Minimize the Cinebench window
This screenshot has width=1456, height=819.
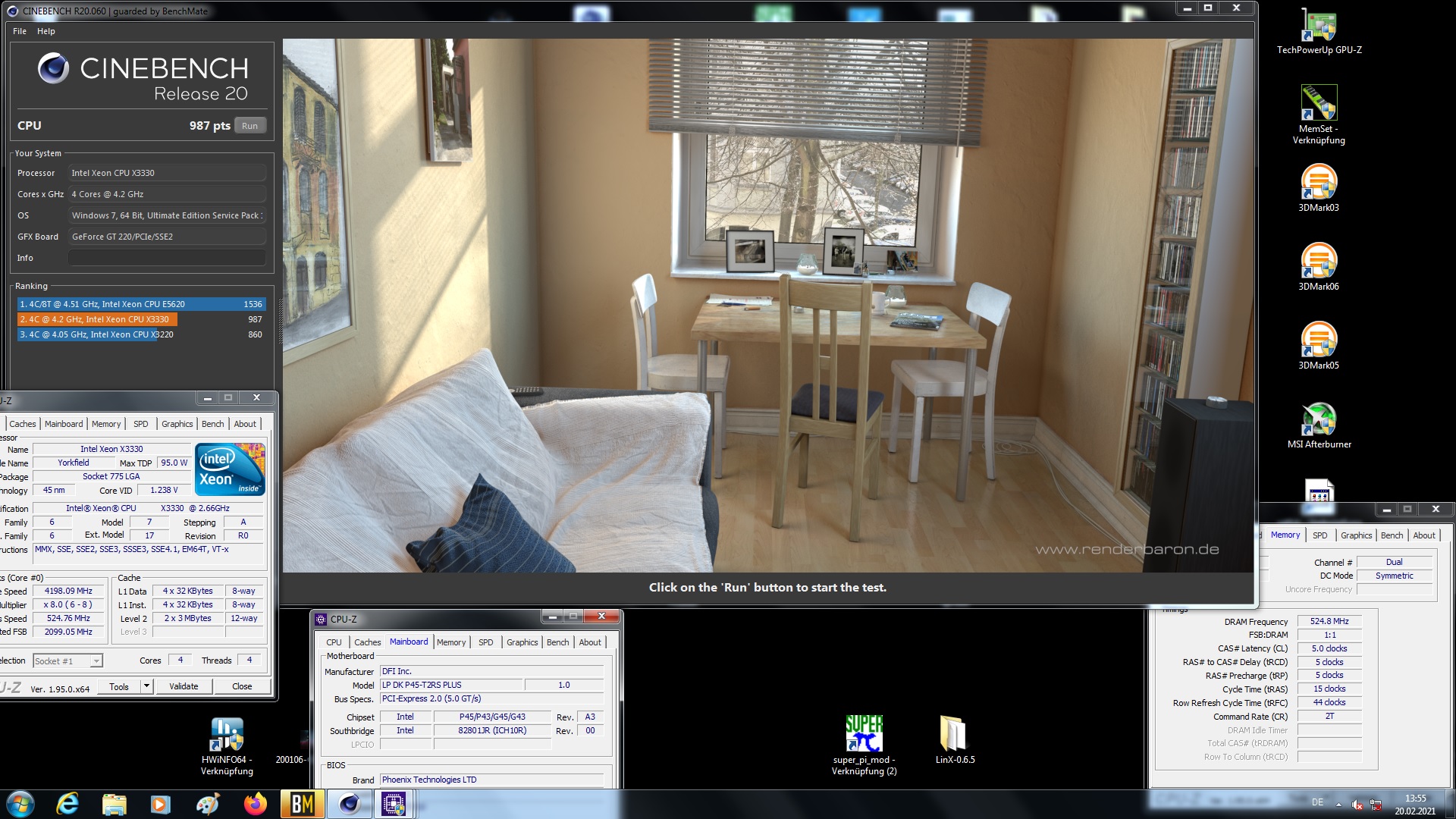pyautogui.click(x=1187, y=8)
